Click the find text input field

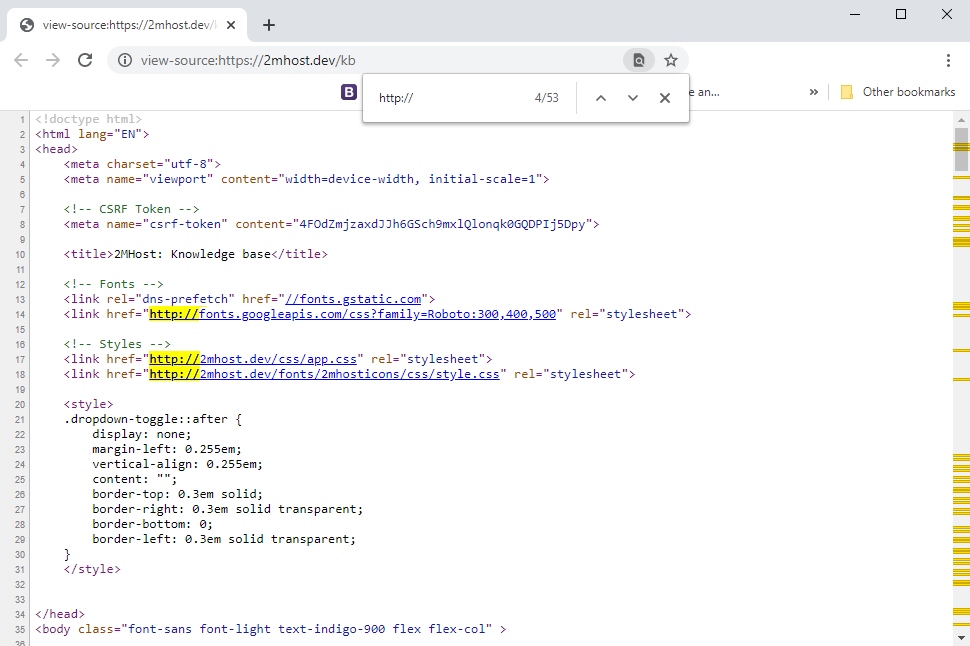[x=450, y=98]
